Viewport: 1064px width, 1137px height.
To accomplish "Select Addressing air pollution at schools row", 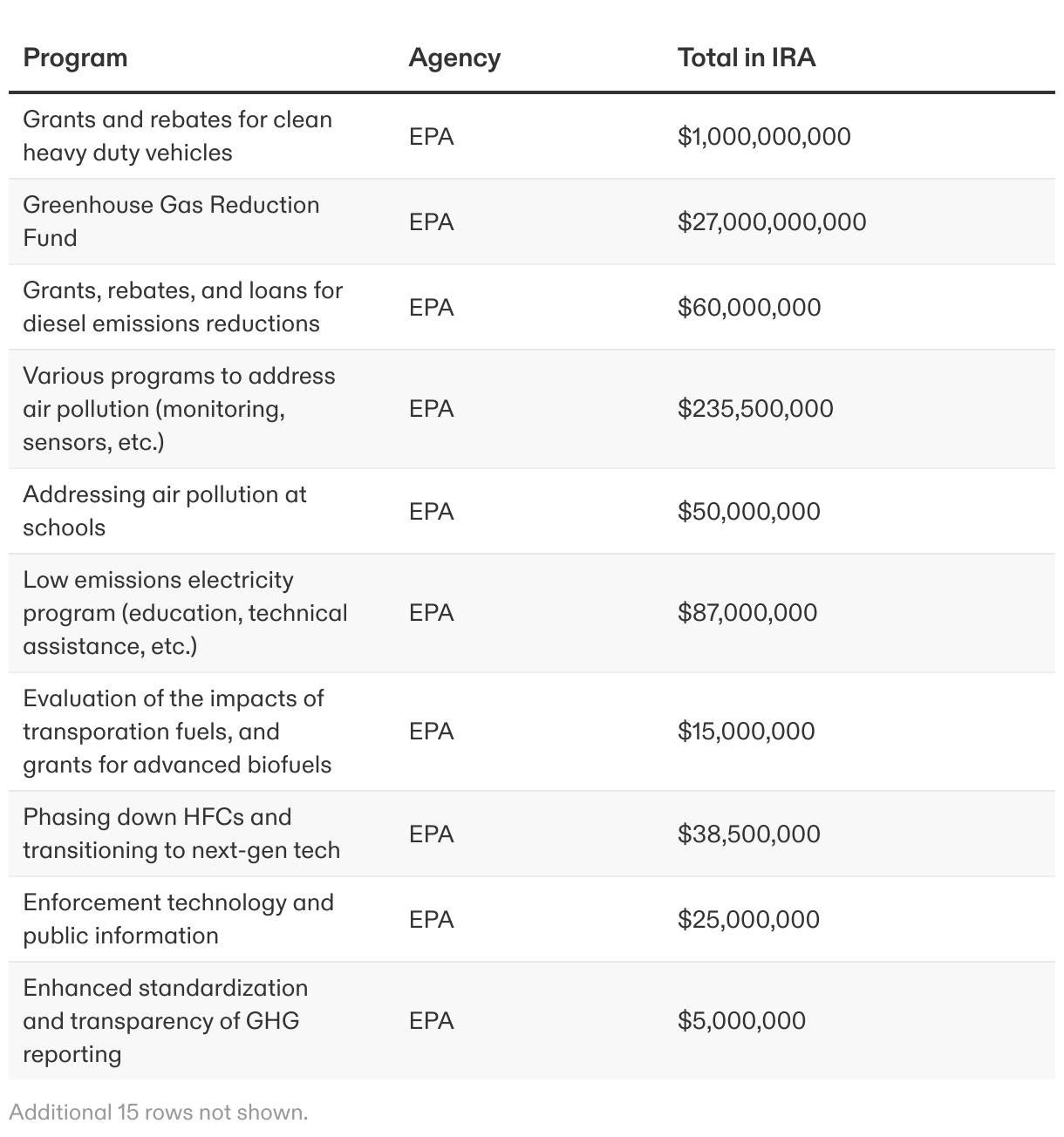I will pyautogui.click(x=532, y=511).
